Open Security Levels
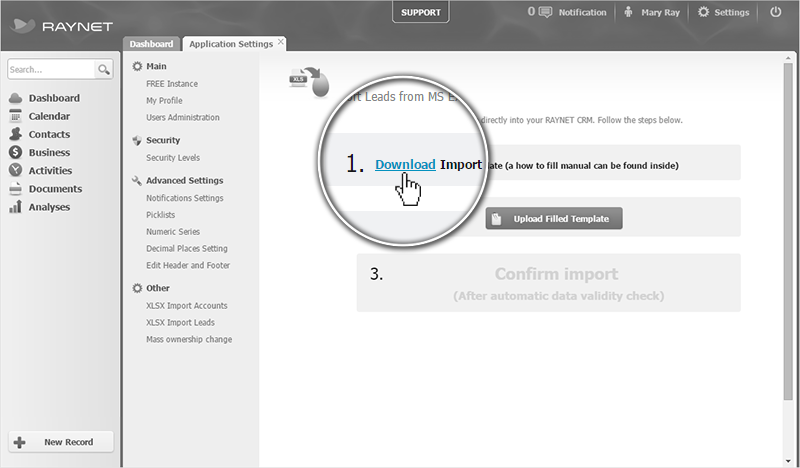Image resolution: width=800 pixels, height=468 pixels. [x=173, y=158]
